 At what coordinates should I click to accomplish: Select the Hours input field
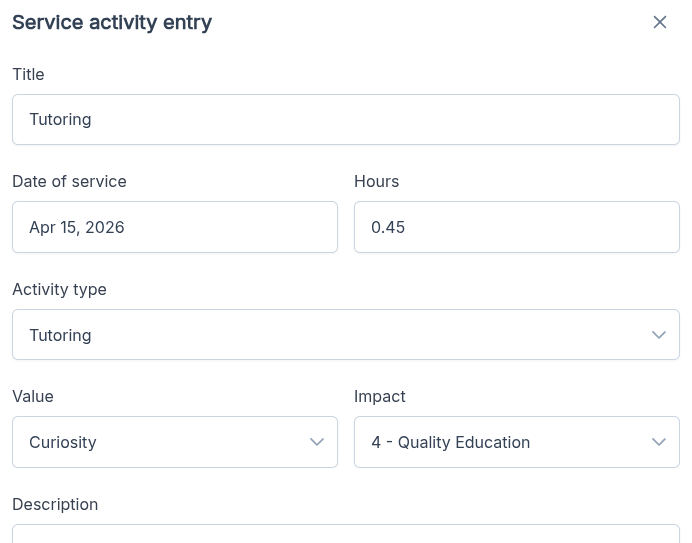pos(516,227)
